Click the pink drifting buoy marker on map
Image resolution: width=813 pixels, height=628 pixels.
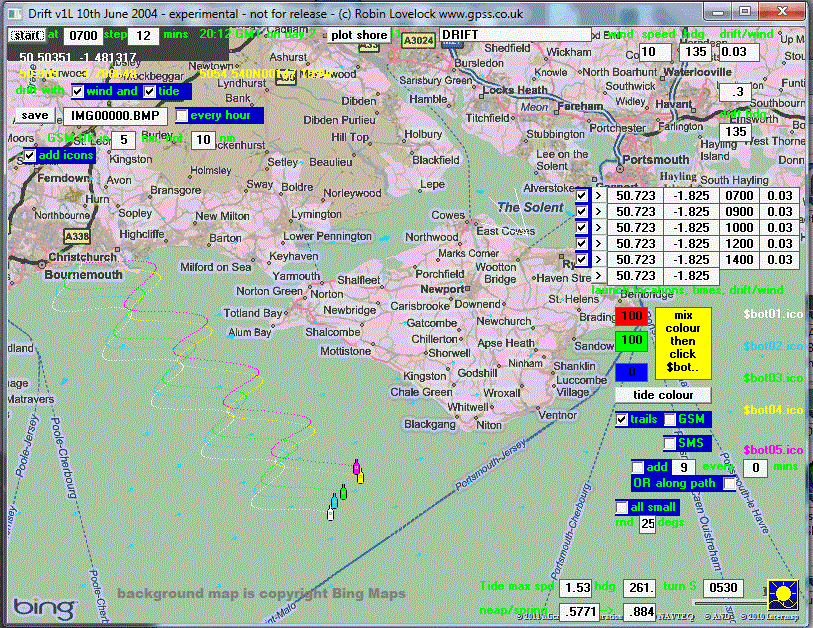pos(356,467)
